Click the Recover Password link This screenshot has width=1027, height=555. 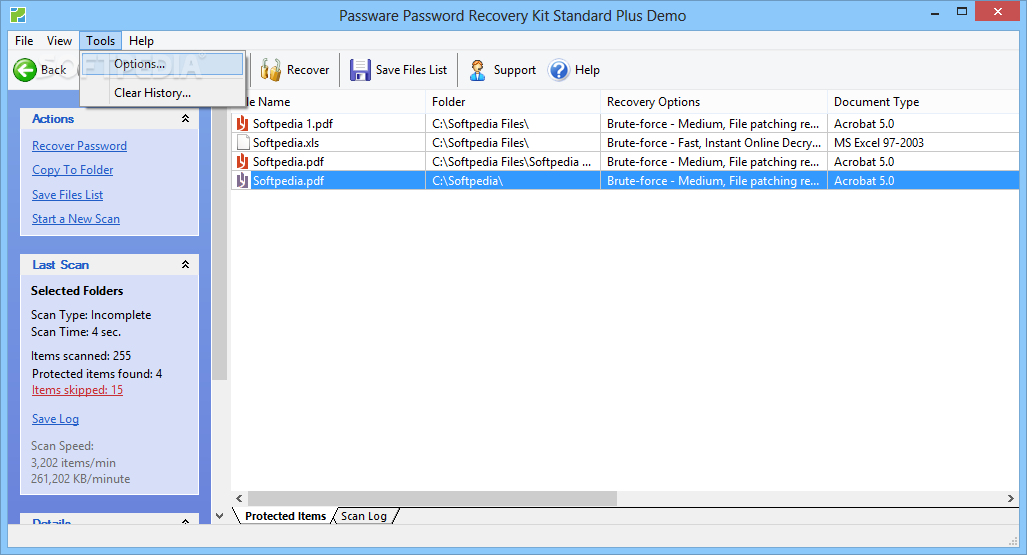pyautogui.click(x=79, y=145)
